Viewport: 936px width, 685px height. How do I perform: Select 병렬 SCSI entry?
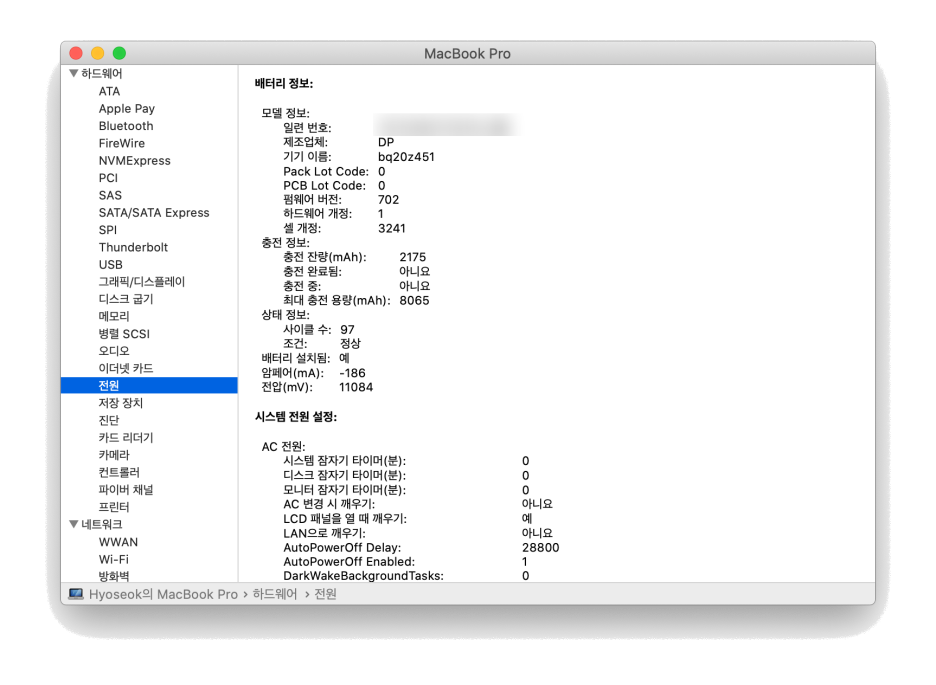click(124, 334)
